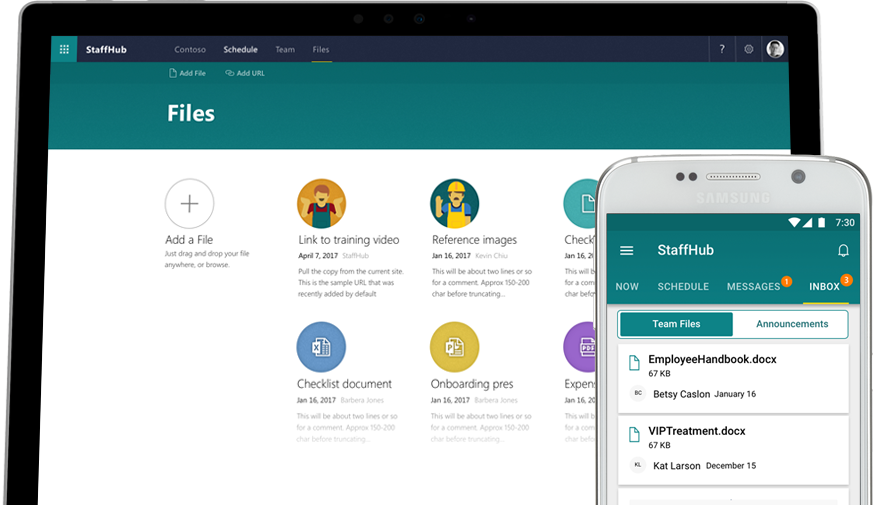Open the Team tab
The image size is (876, 505).
285,49
